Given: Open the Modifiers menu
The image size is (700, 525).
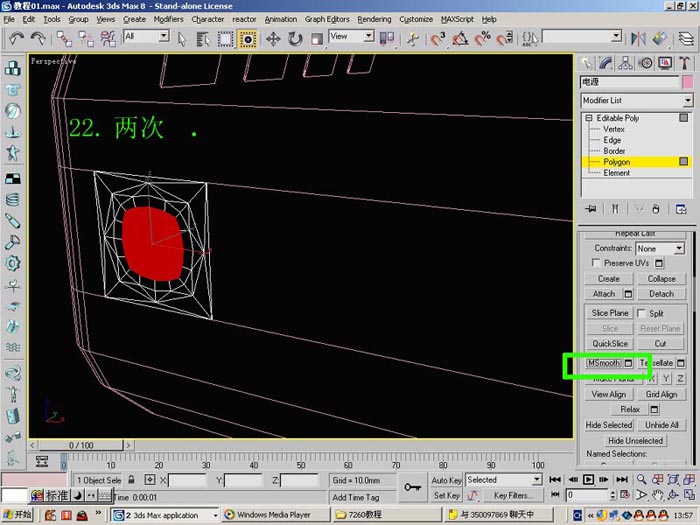Looking at the screenshot, I should tap(168, 19).
